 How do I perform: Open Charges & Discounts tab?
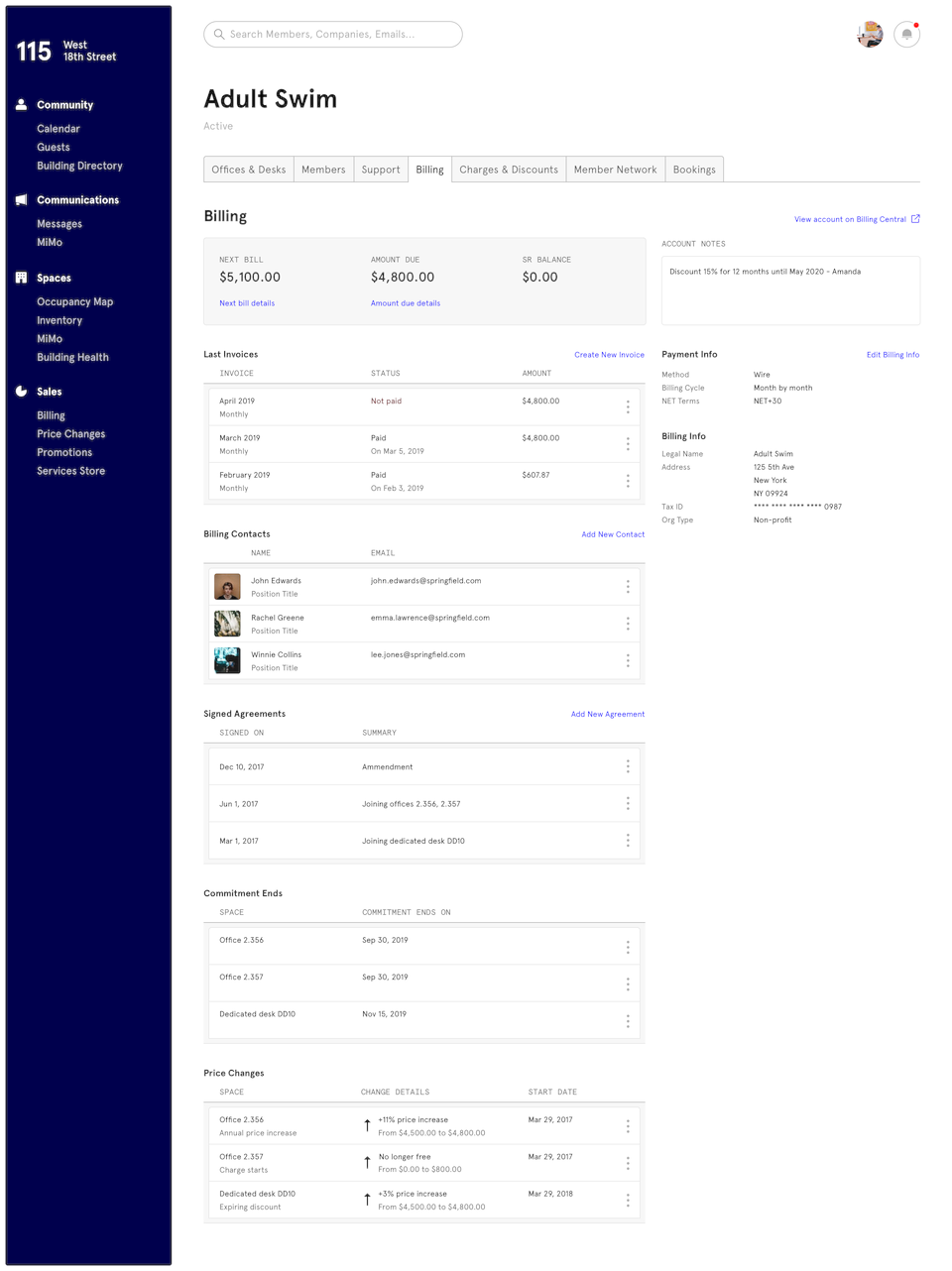click(x=509, y=170)
